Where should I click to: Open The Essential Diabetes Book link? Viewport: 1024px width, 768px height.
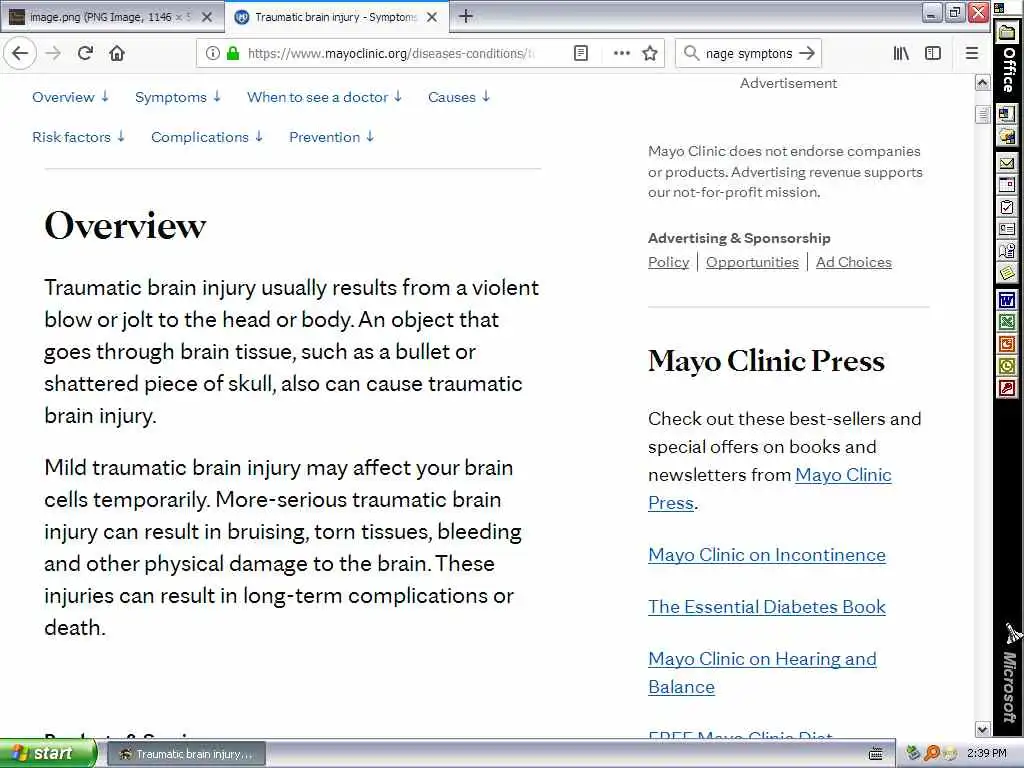[767, 607]
